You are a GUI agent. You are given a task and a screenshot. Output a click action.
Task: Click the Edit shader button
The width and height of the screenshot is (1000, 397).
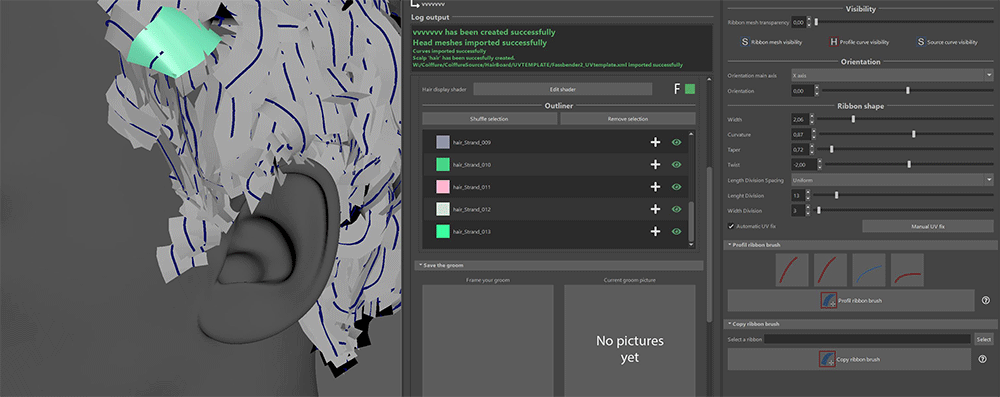(x=562, y=89)
